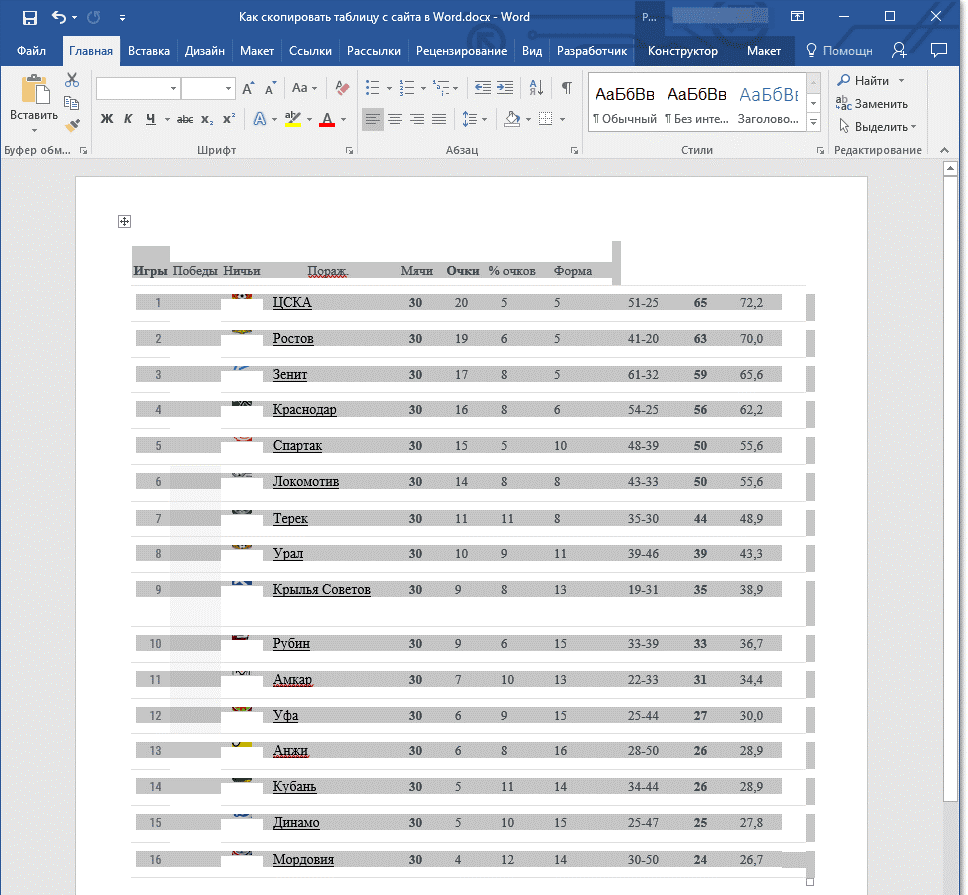Screen dimensions: 968x895
Task: Click the Заменить button
Action: coord(872,104)
